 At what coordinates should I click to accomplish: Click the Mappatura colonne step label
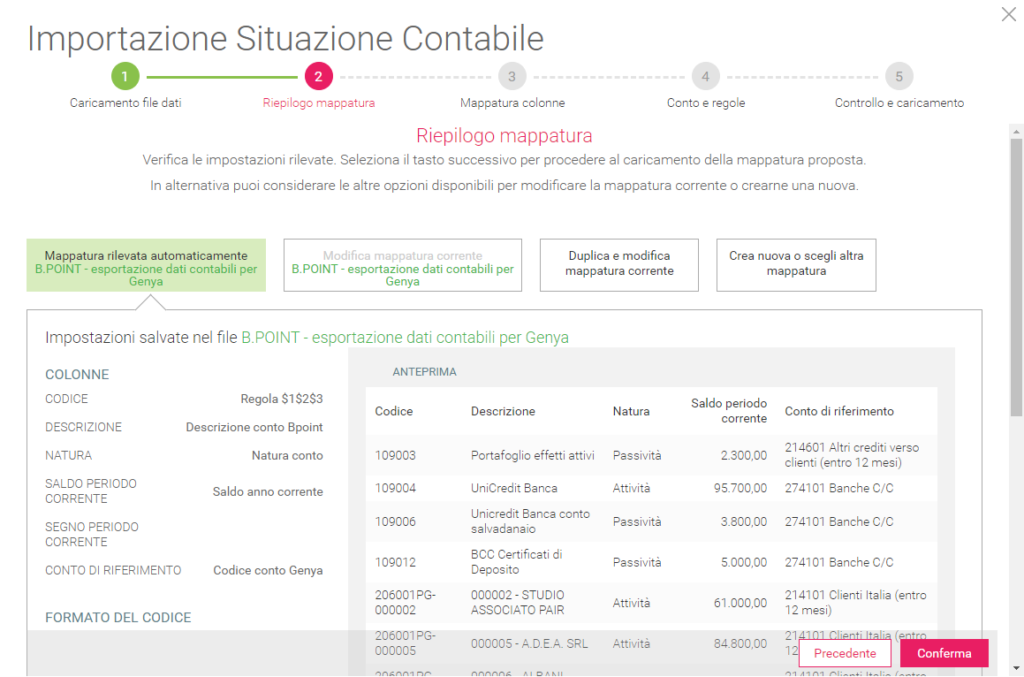point(513,103)
